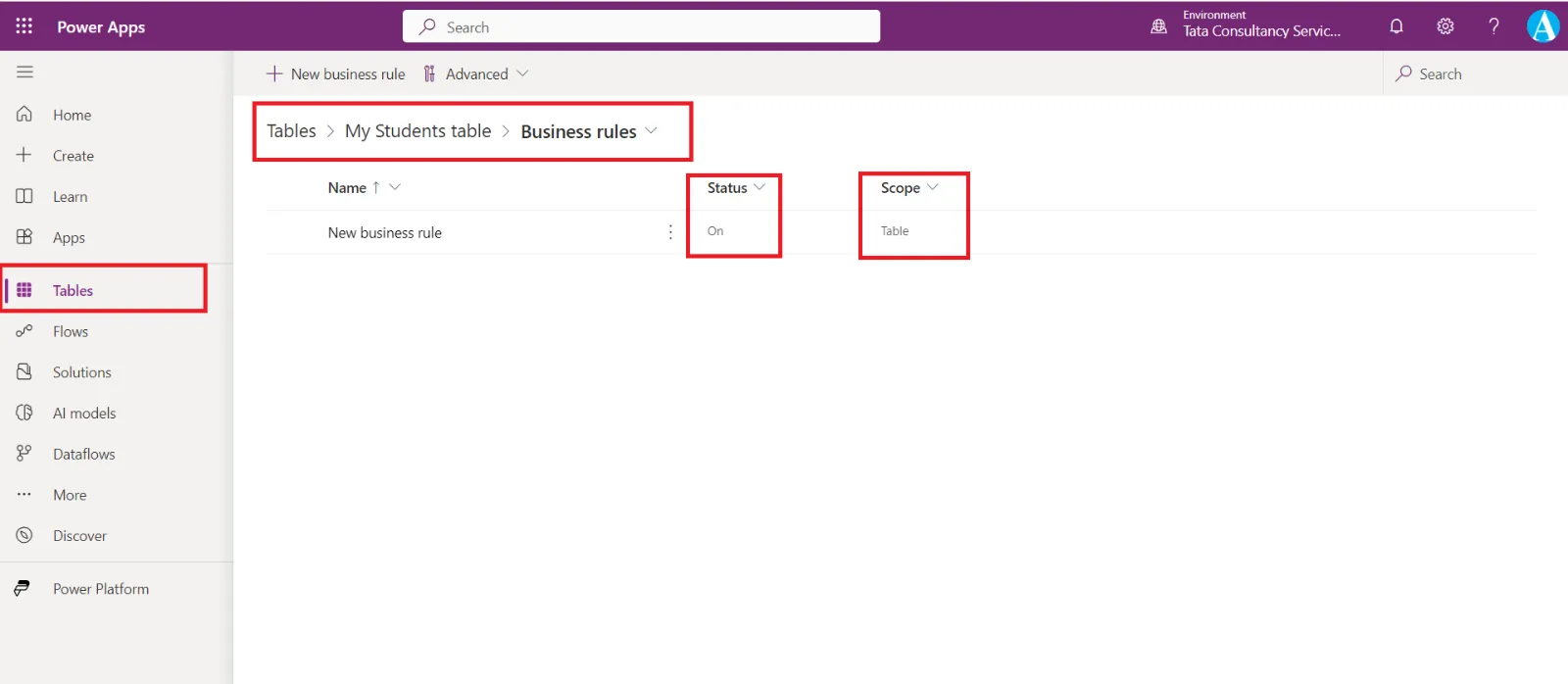Open the settings gear icon

click(x=1445, y=26)
